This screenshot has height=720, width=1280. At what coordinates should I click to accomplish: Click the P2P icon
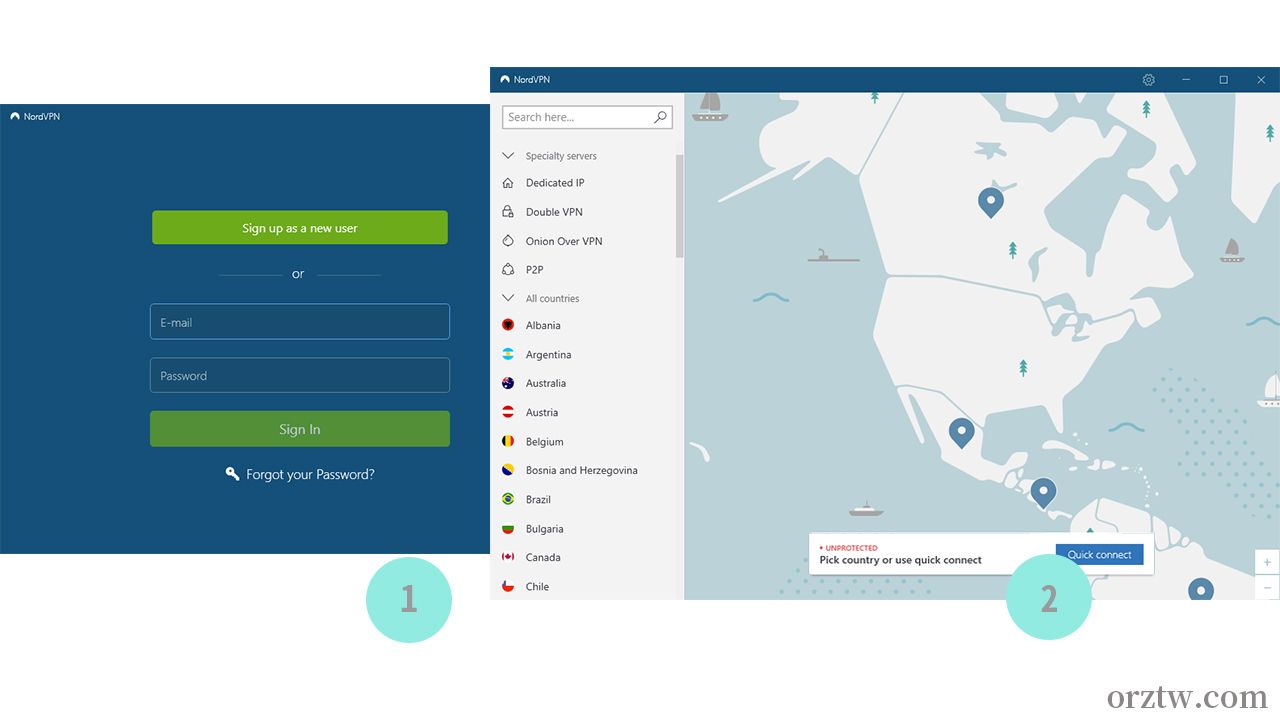coord(508,270)
